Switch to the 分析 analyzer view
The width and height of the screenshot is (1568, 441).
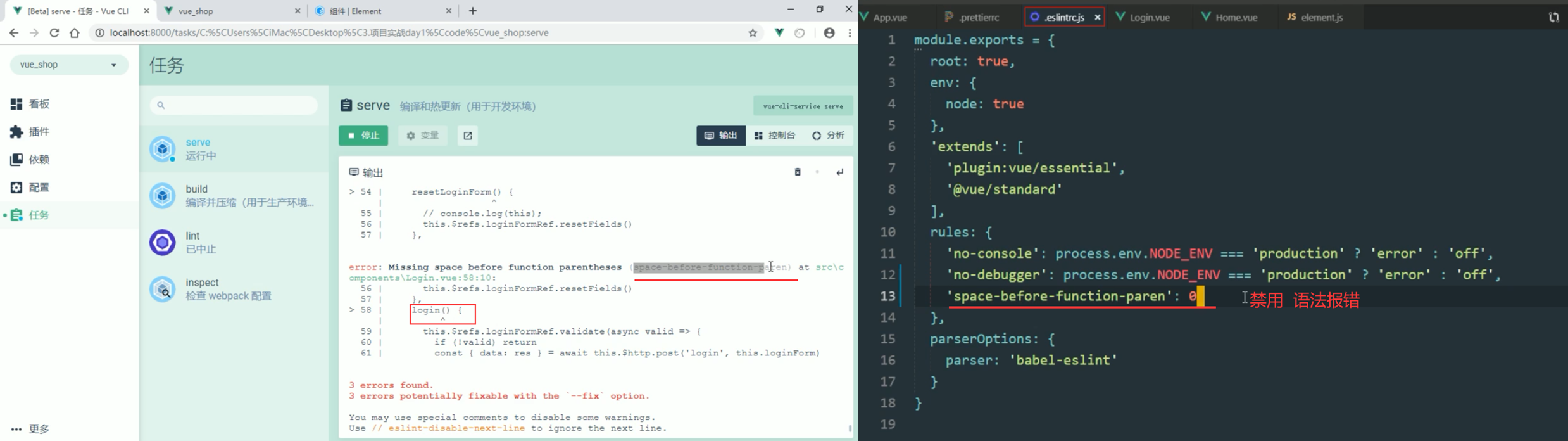(x=829, y=136)
